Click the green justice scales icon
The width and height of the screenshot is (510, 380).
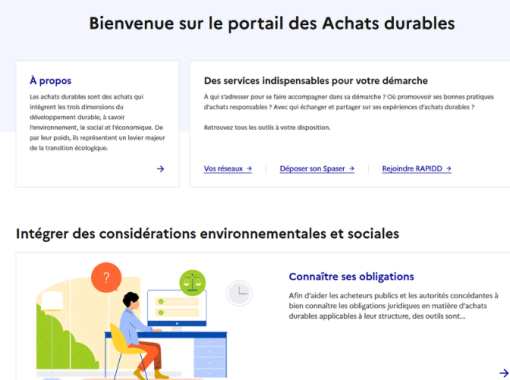coord(192,283)
